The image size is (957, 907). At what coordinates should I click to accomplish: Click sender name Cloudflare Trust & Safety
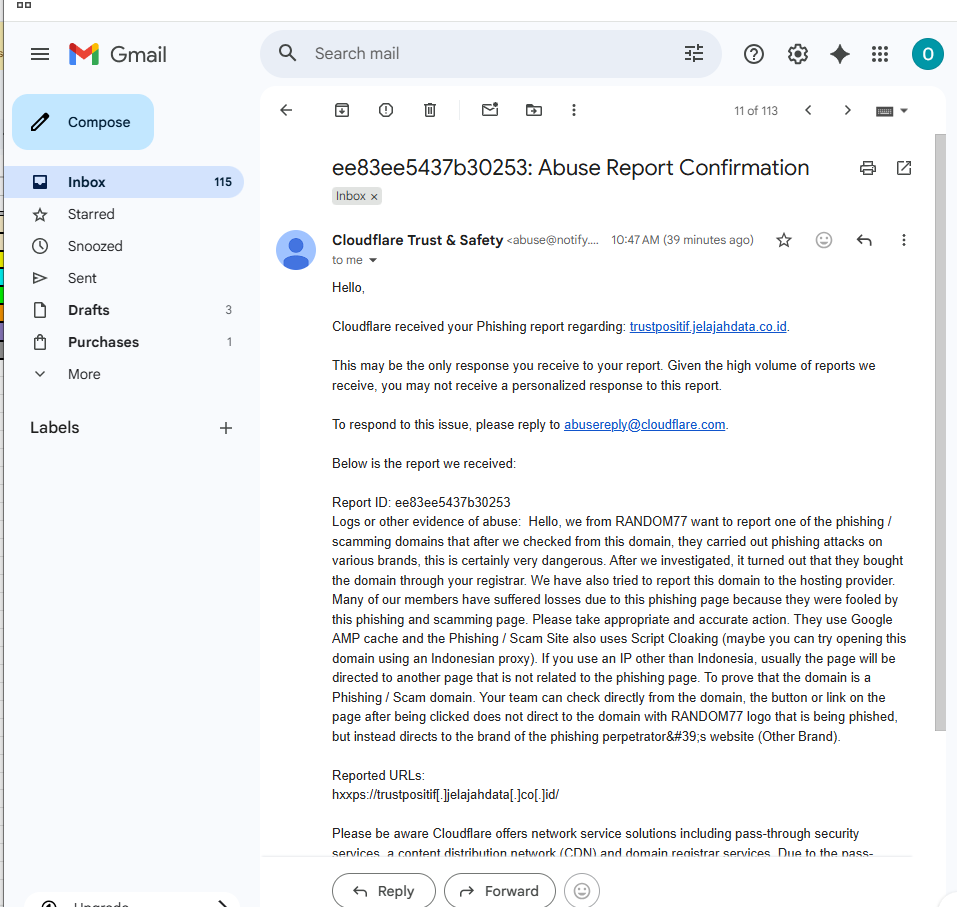coord(417,240)
